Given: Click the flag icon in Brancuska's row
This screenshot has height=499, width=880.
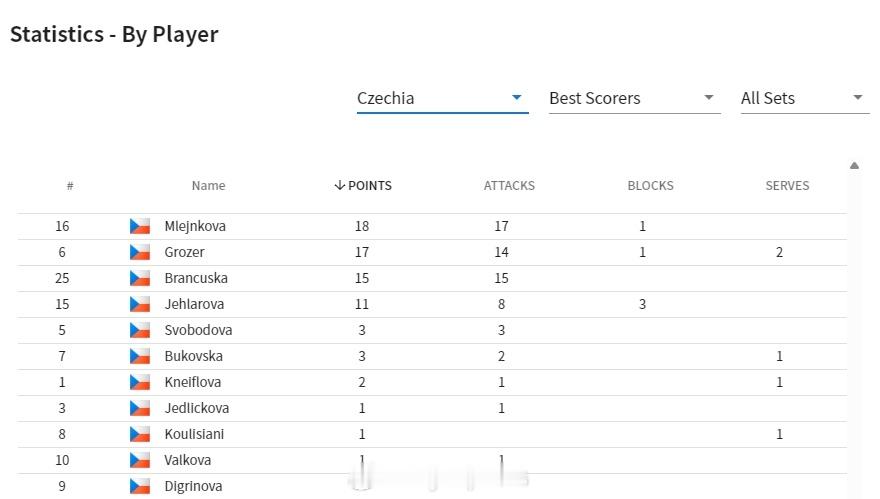Looking at the screenshot, I should (x=140, y=278).
